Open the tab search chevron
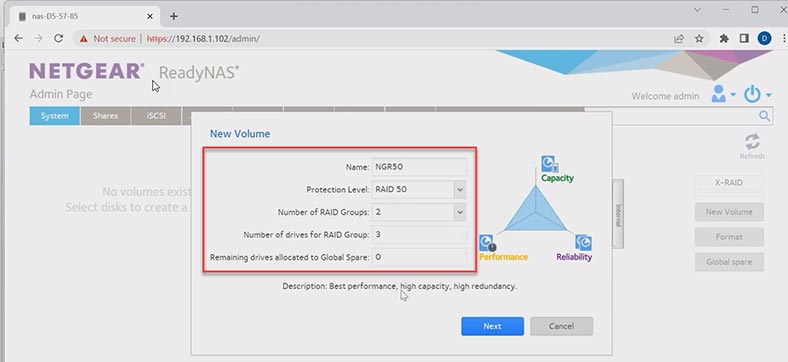The height and width of the screenshot is (362, 788). pyautogui.click(x=698, y=10)
